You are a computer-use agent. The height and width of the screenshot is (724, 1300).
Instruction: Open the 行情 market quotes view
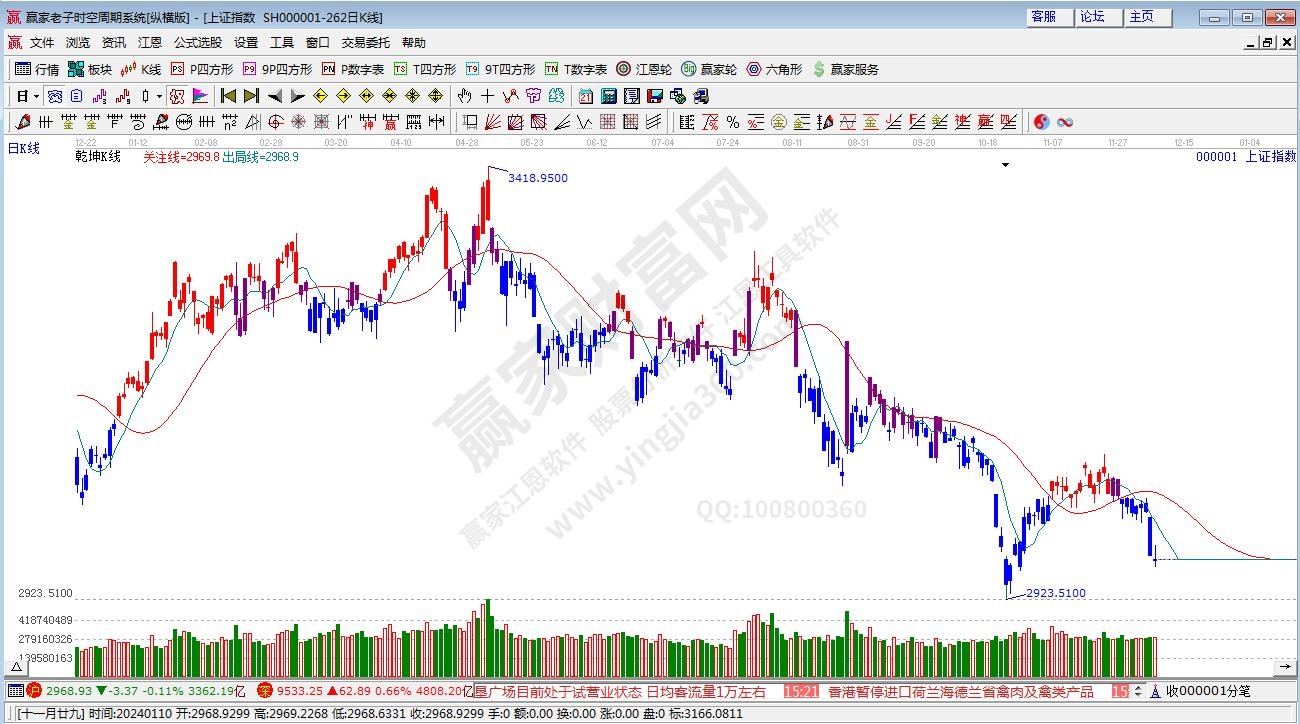coord(37,69)
